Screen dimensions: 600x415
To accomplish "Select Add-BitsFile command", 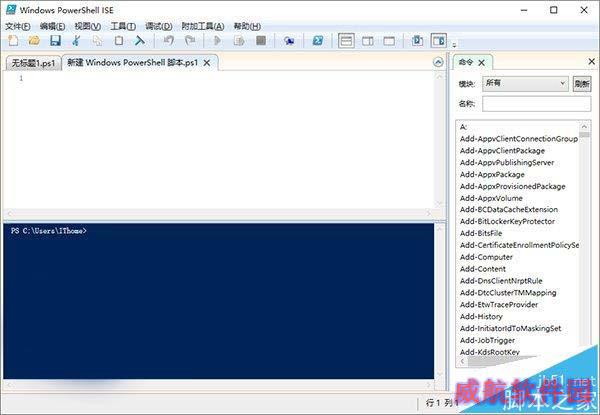I will (481, 233).
